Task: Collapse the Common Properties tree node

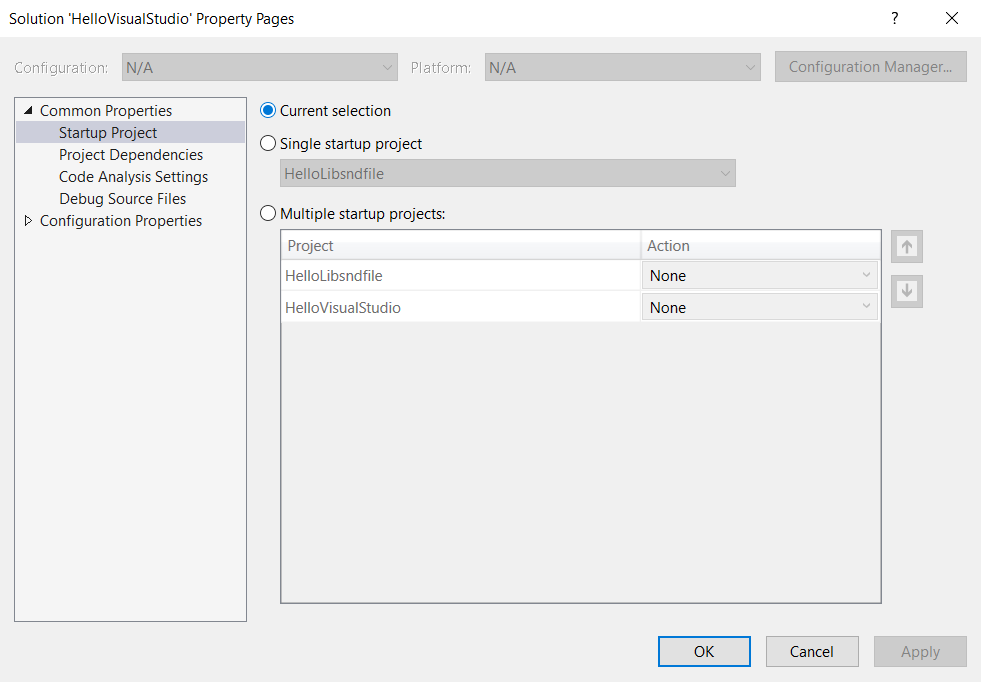Action: (x=28, y=111)
